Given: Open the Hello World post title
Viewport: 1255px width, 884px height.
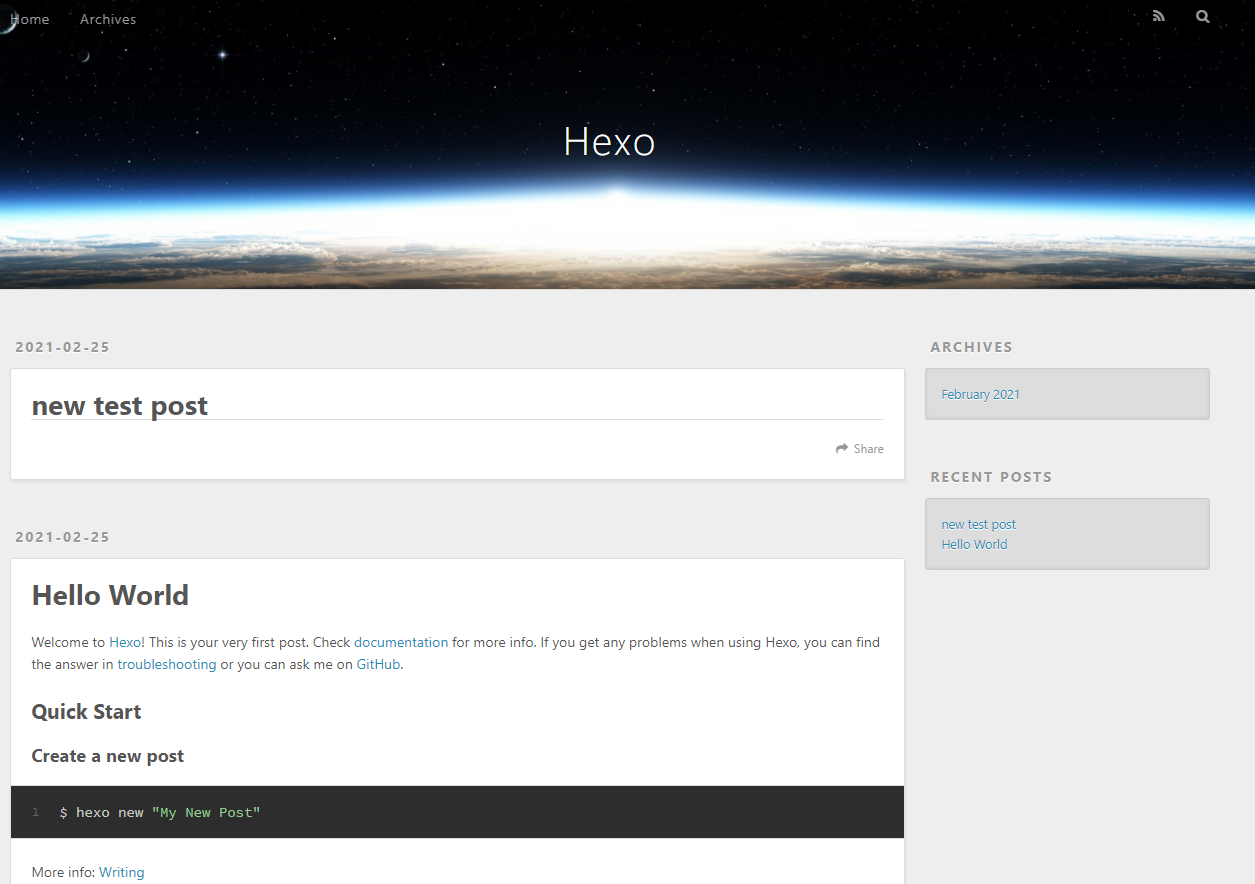Looking at the screenshot, I should point(110,595).
